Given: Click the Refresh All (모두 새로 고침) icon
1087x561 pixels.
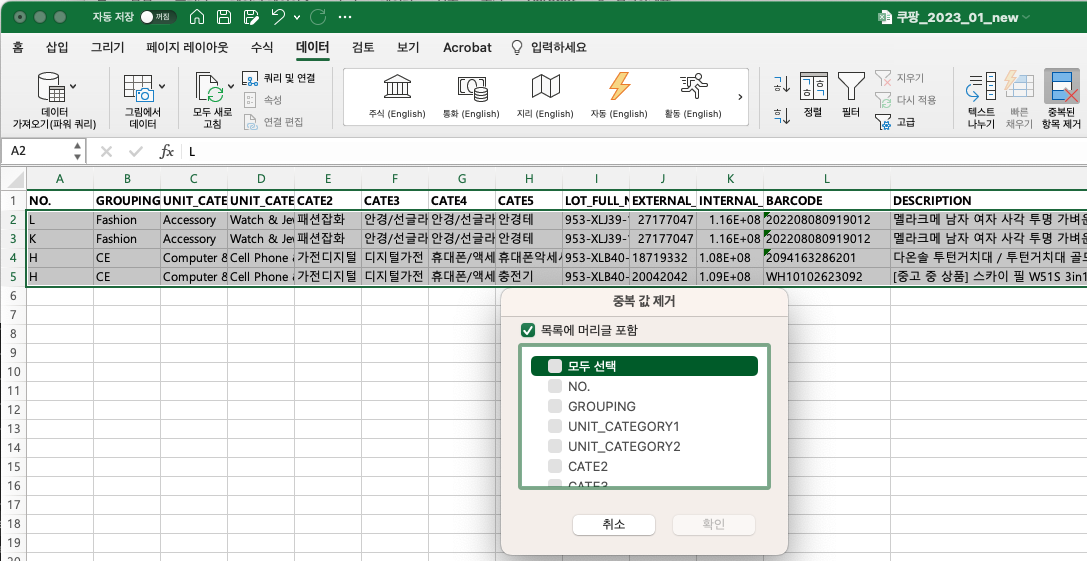Looking at the screenshot, I should point(211,88).
